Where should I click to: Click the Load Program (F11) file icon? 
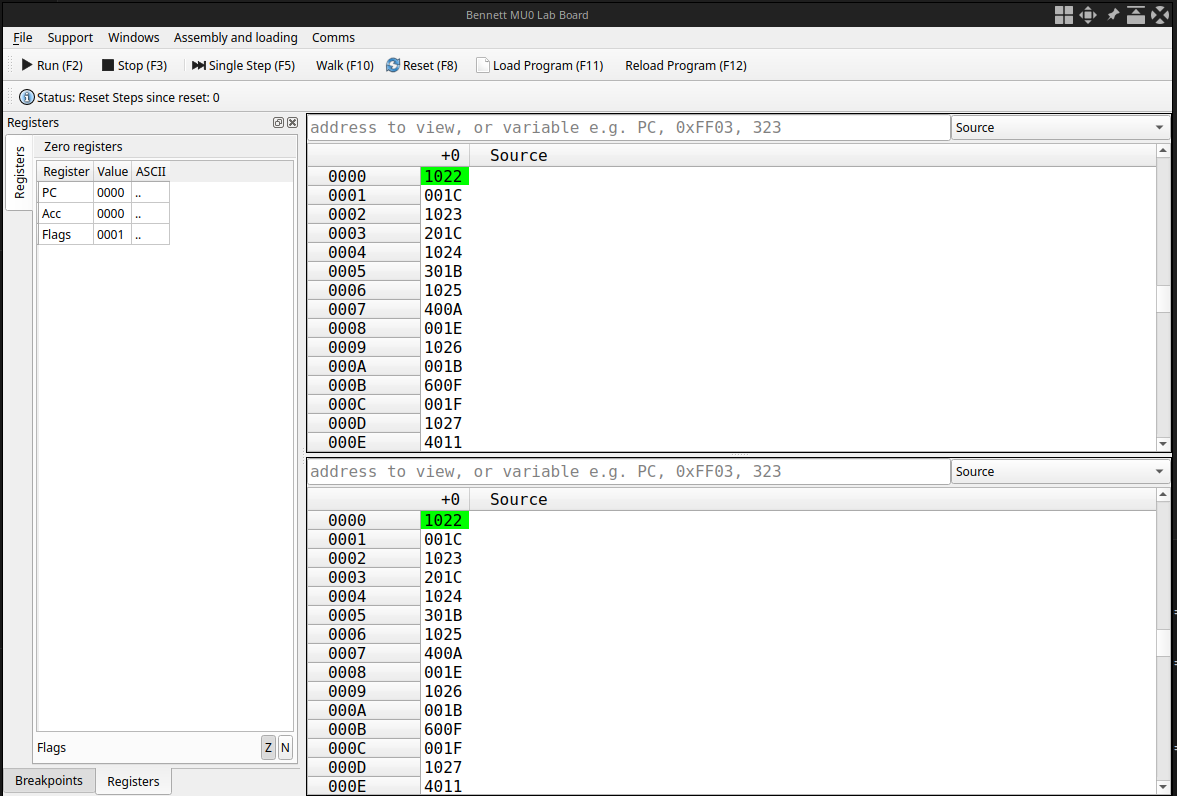[x=483, y=65]
